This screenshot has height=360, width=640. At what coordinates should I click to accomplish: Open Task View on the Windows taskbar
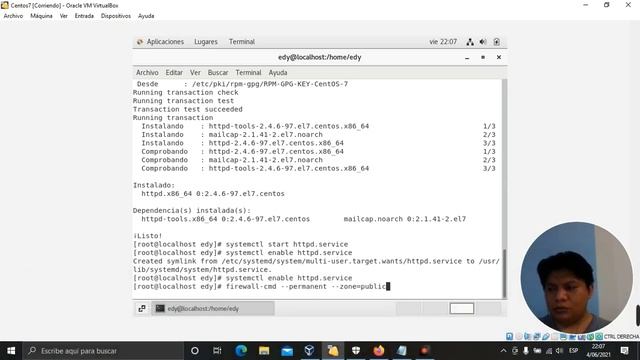pos(217,351)
